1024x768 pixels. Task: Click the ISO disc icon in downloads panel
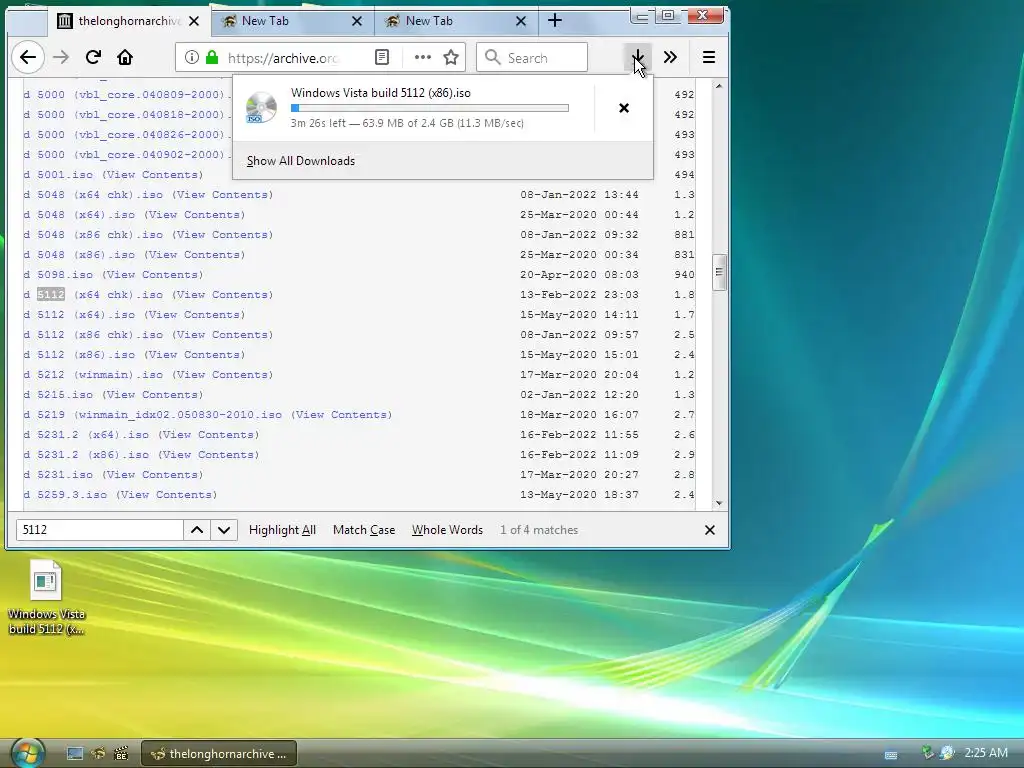click(x=261, y=108)
